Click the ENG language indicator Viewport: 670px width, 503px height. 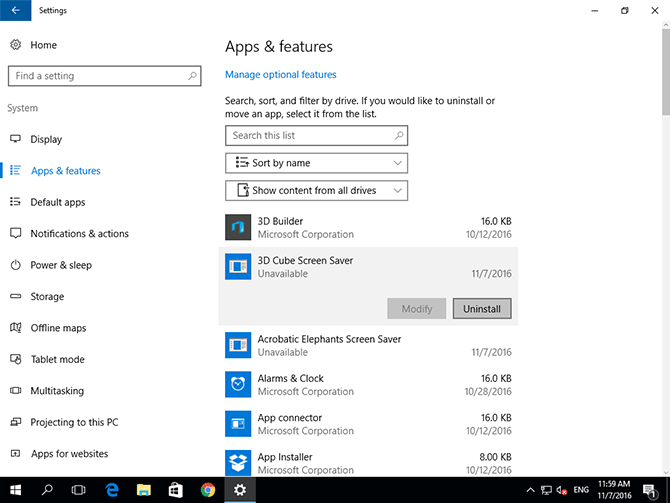pyautogui.click(x=581, y=490)
